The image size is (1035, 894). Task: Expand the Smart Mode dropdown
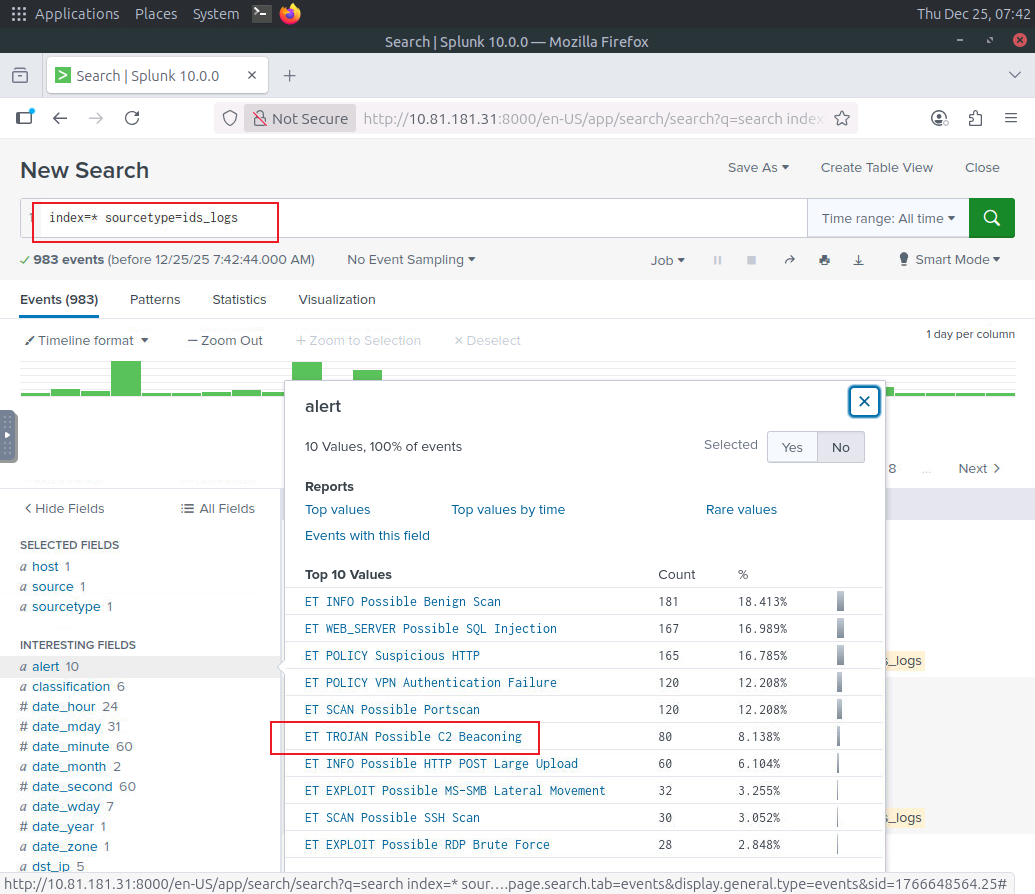tap(950, 260)
